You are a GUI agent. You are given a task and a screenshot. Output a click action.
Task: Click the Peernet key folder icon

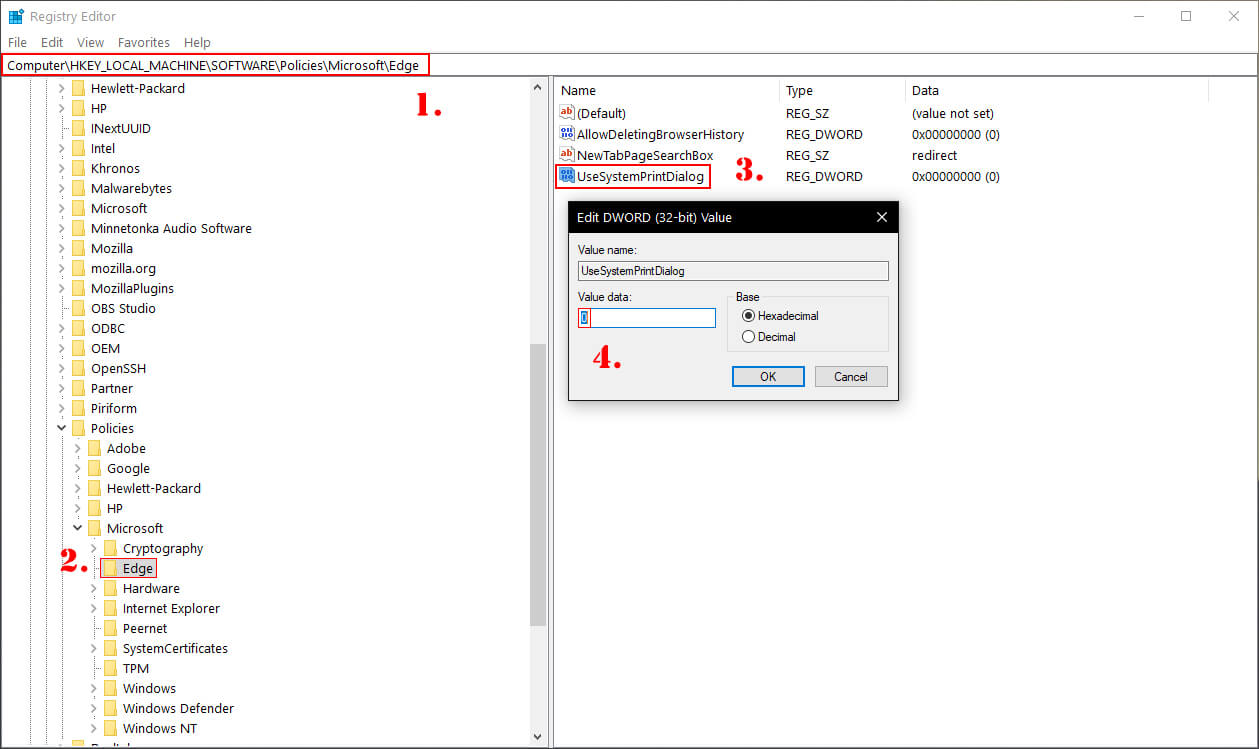[110, 628]
